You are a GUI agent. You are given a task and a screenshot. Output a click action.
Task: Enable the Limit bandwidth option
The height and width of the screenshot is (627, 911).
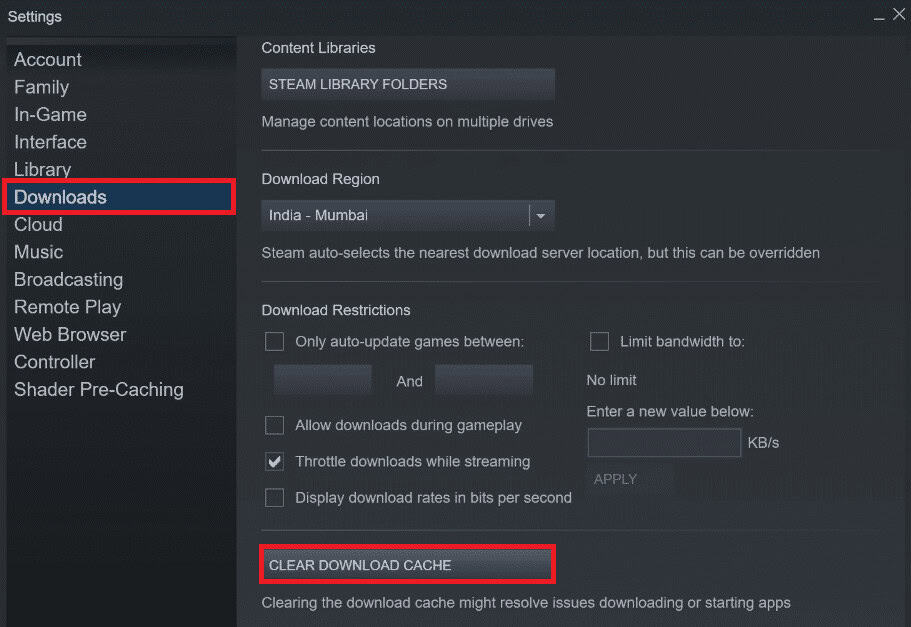click(599, 341)
